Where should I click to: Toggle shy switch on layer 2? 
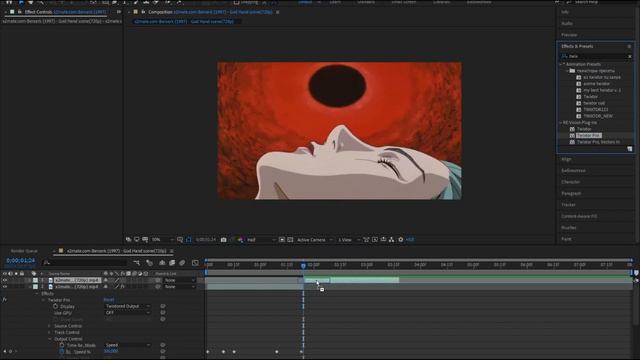(106, 287)
